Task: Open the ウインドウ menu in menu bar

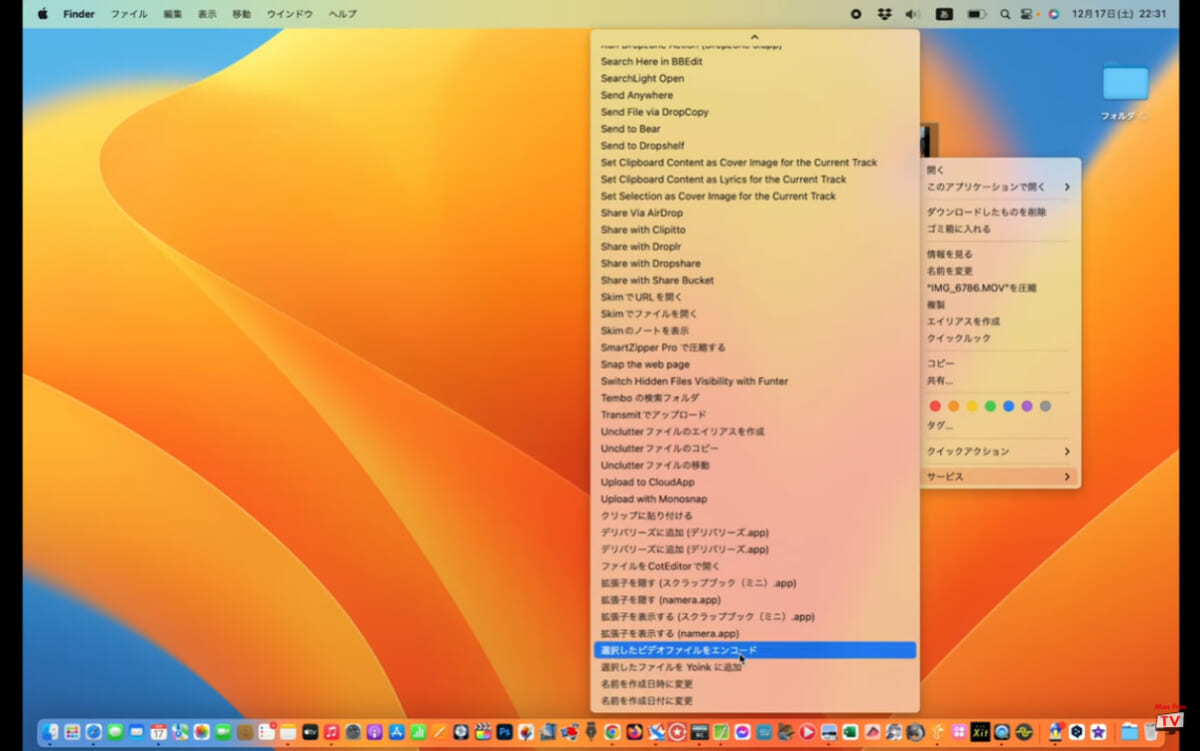Action: [290, 14]
